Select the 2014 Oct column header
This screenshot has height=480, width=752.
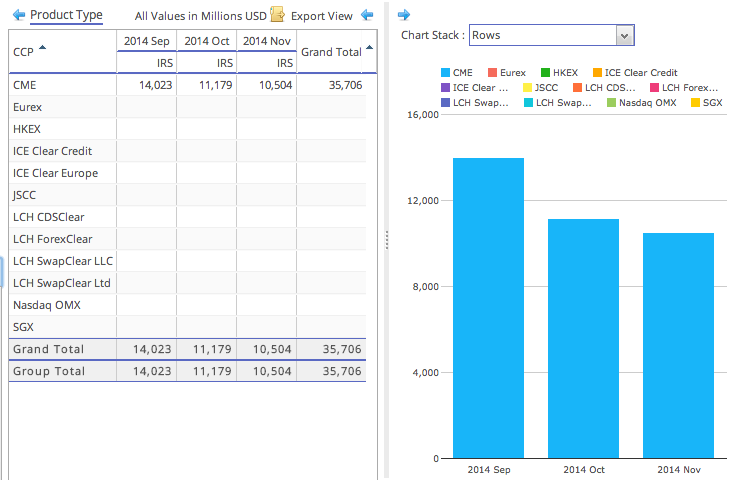click(x=207, y=41)
